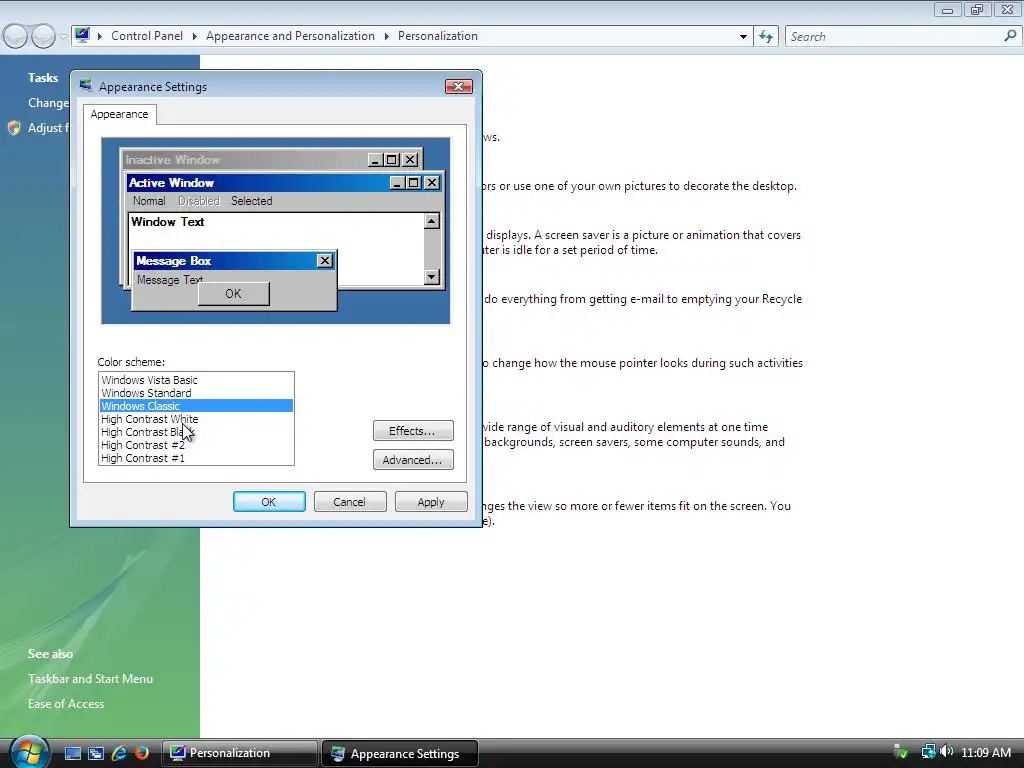
Task: Select the Appearance tab
Action: pyautogui.click(x=120, y=114)
